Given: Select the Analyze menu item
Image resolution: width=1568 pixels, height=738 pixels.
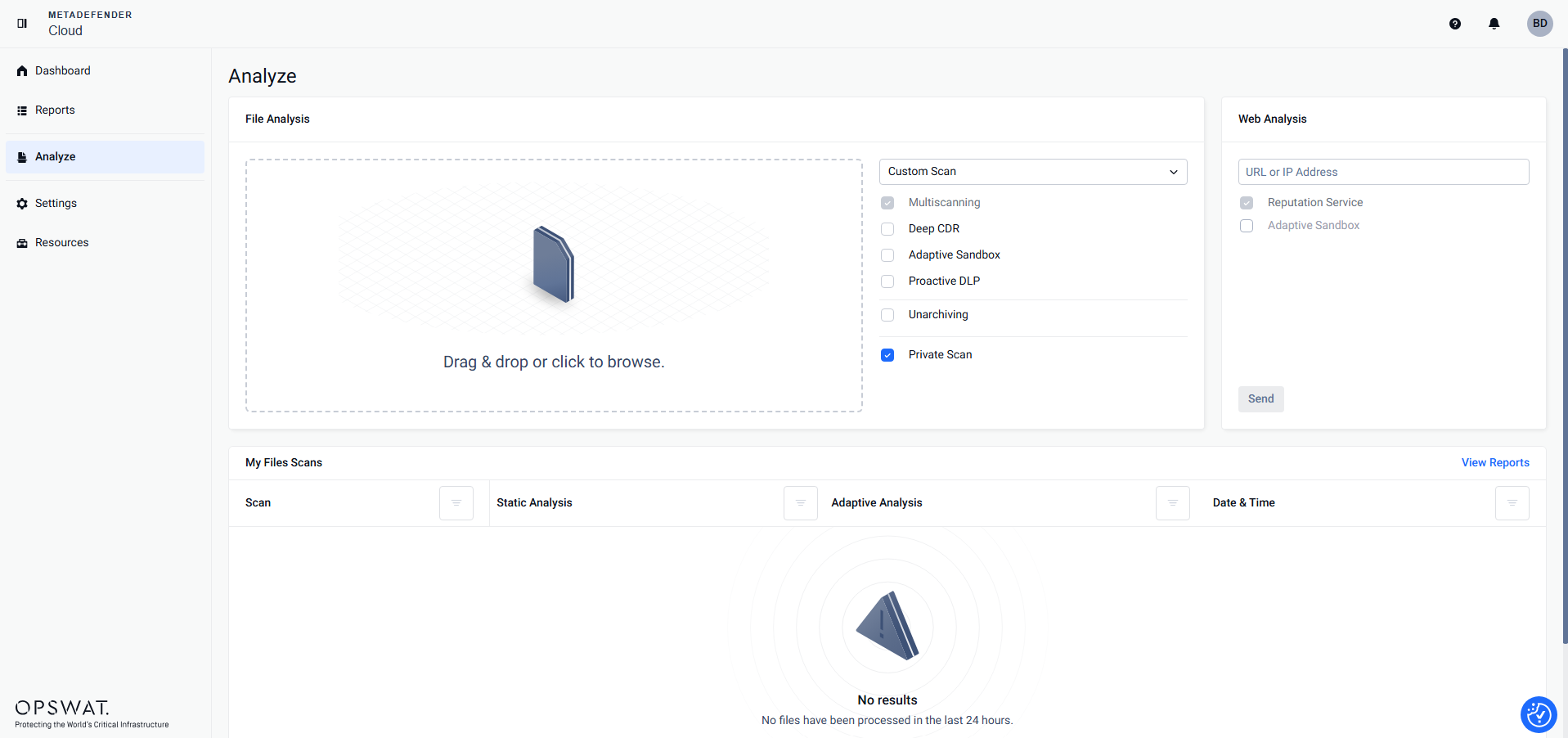Looking at the screenshot, I should coord(105,157).
